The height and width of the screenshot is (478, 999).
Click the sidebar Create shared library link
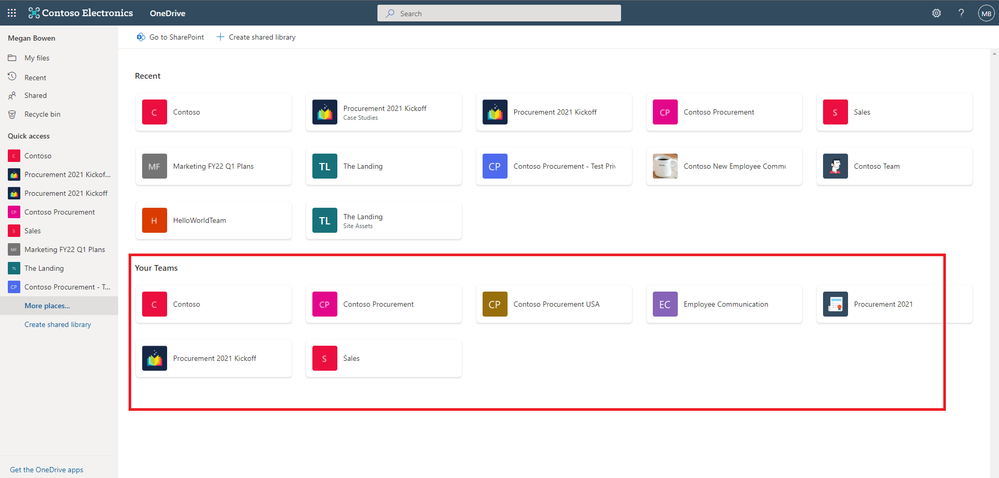(x=57, y=324)
